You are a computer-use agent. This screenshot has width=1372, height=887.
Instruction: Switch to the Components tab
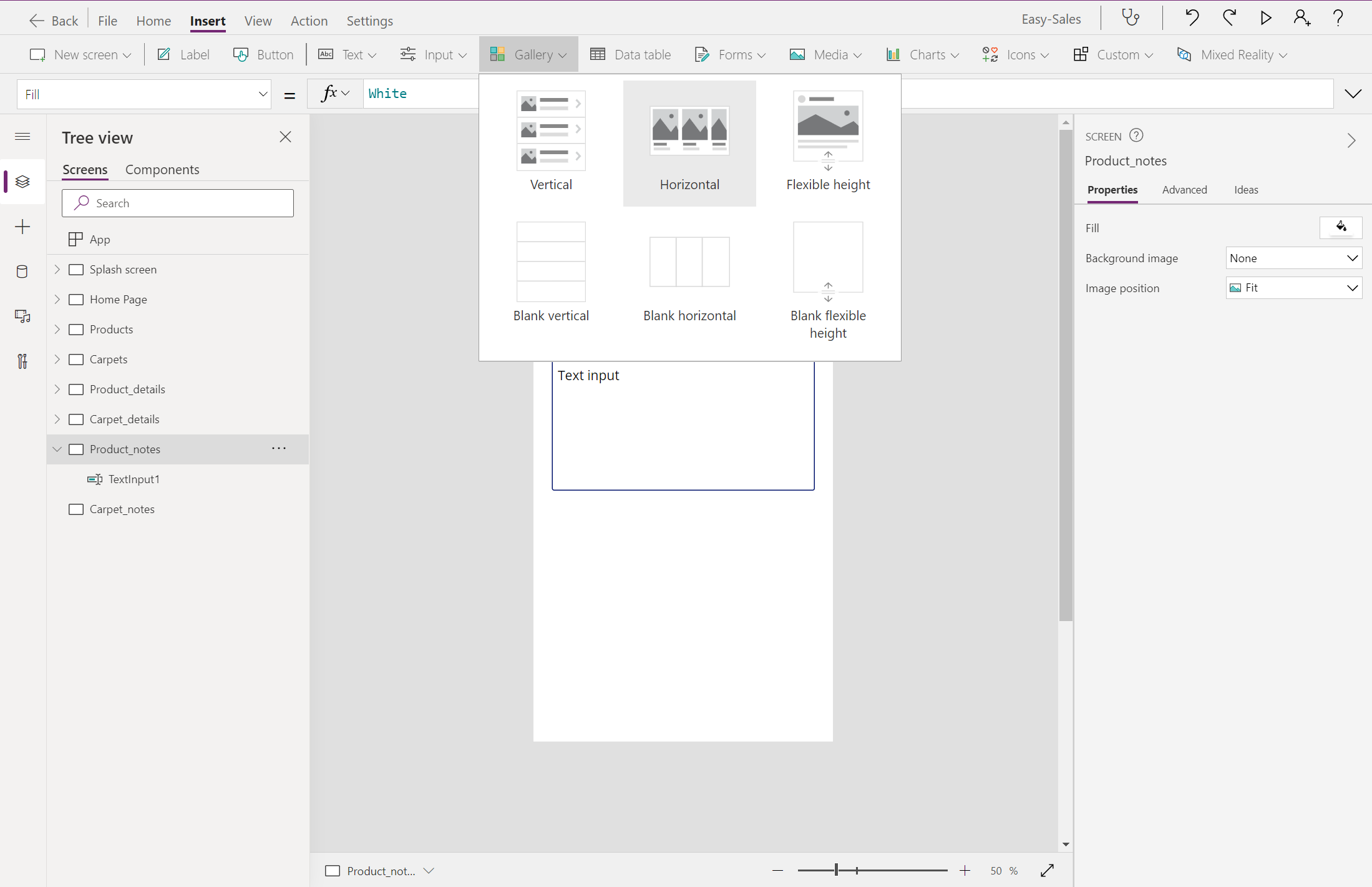tap(162, 170)
